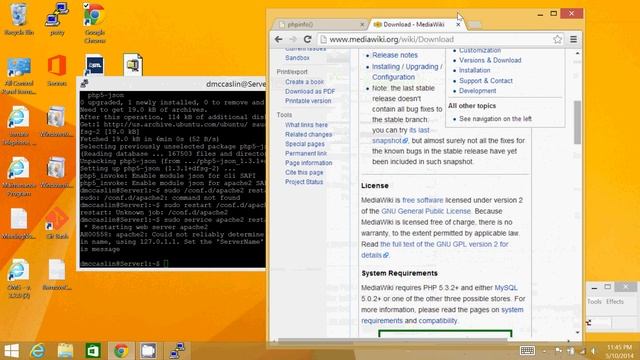The height and width of the screenshot is (360, 640).
Task: Open Internet Explorer from the taskbar
Action: coord(38,351)
